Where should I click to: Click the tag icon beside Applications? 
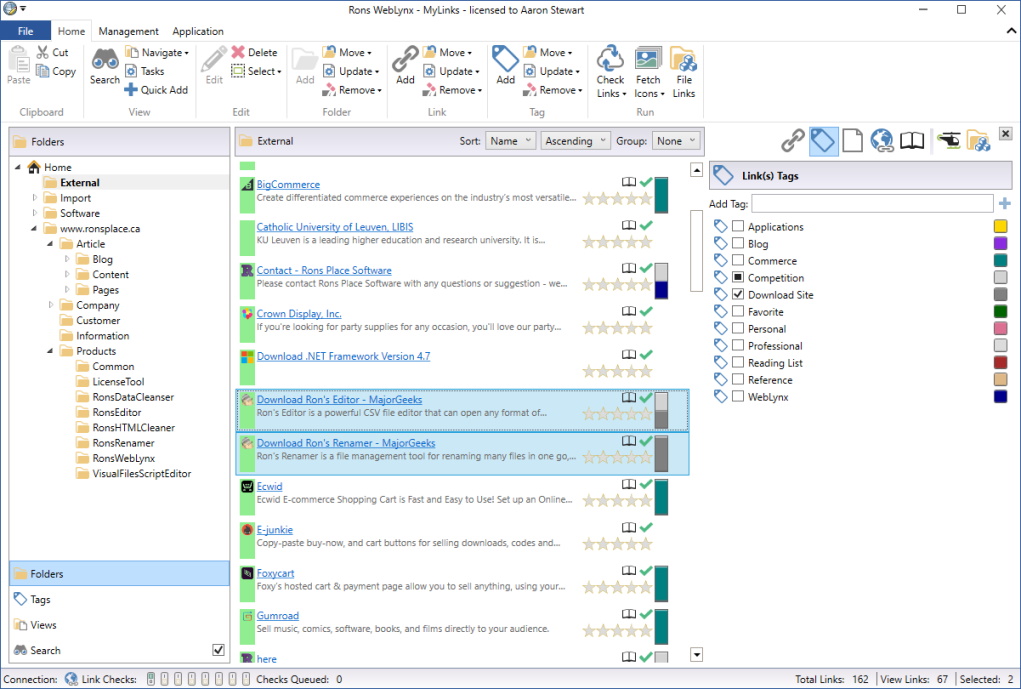click(720, 227)
